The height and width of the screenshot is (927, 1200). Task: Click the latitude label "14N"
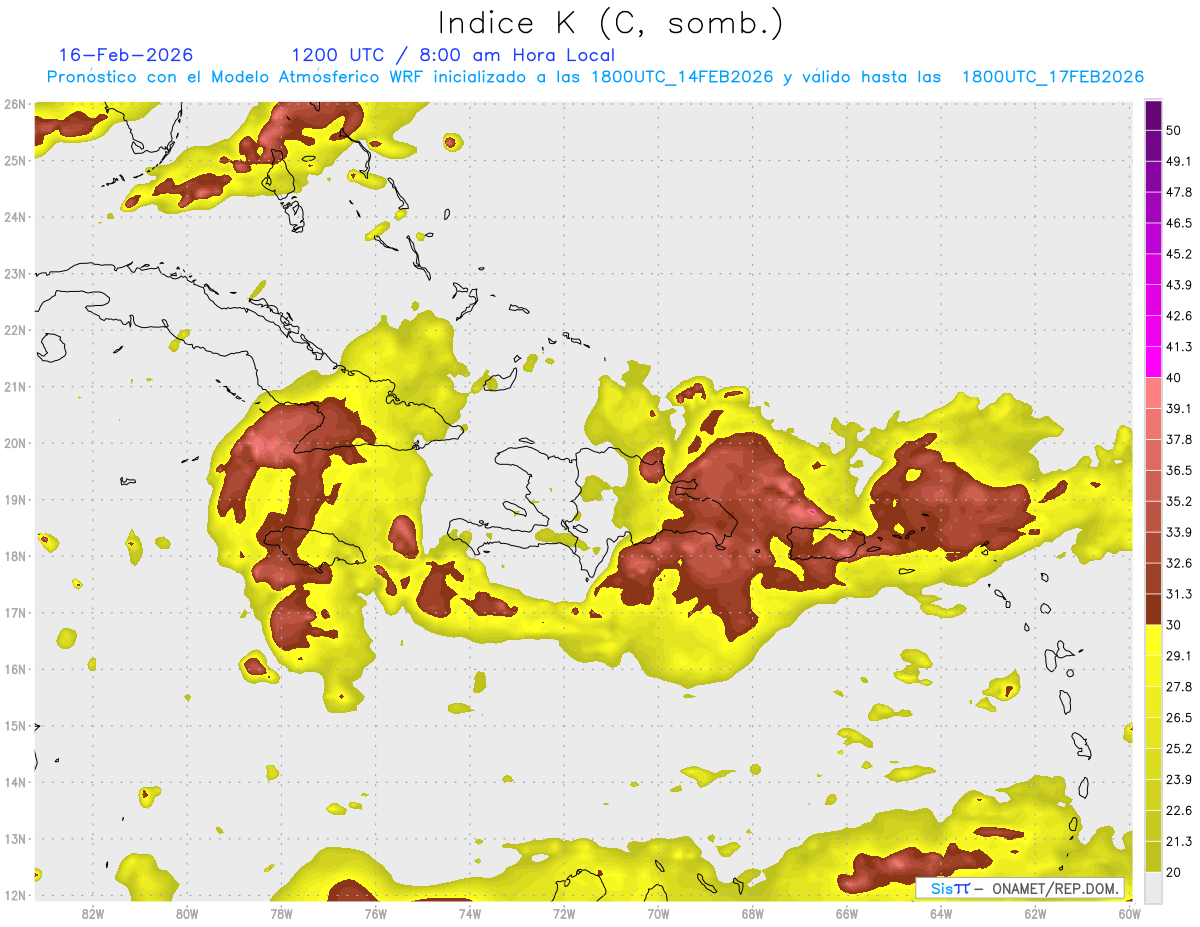click(15, 782)
